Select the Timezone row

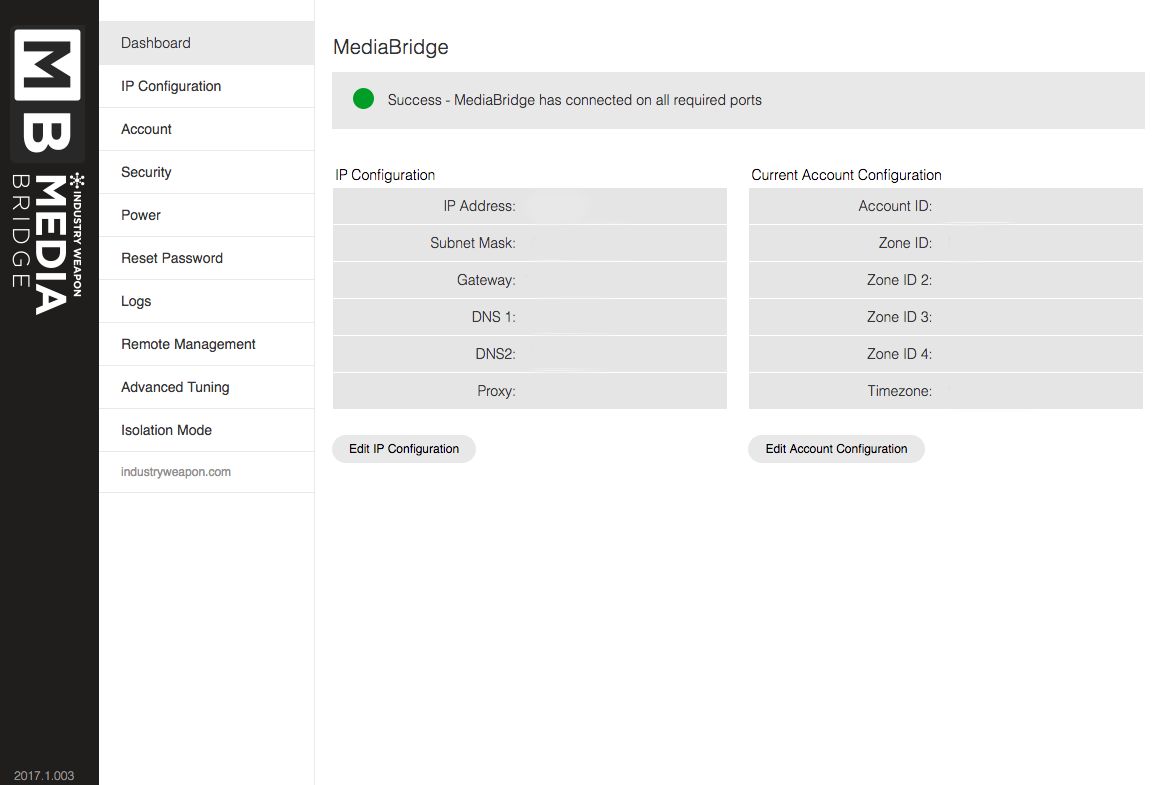point(946,391)
